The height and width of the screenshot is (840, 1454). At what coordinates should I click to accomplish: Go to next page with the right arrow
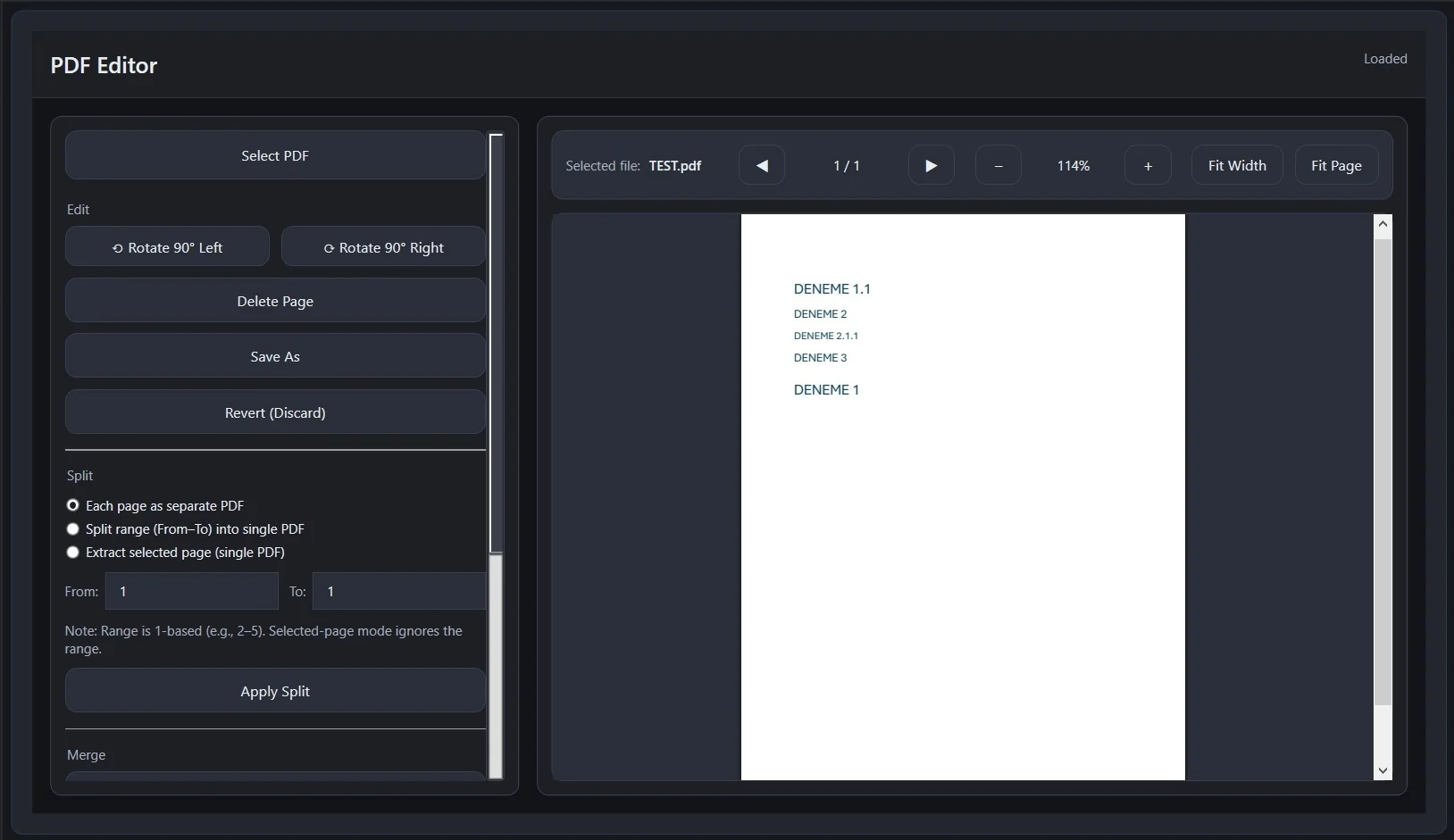(x=931, y=165)
